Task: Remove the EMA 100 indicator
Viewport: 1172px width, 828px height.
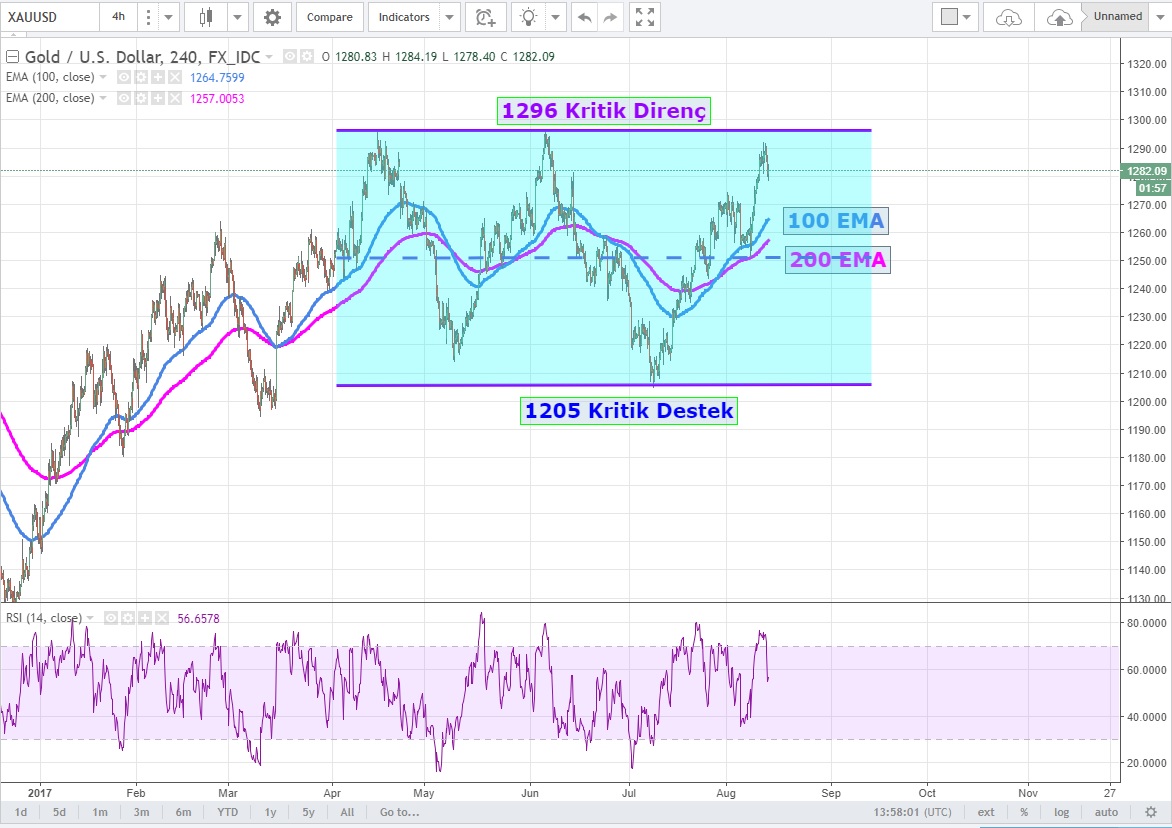Action: click(x=174, y=77)
